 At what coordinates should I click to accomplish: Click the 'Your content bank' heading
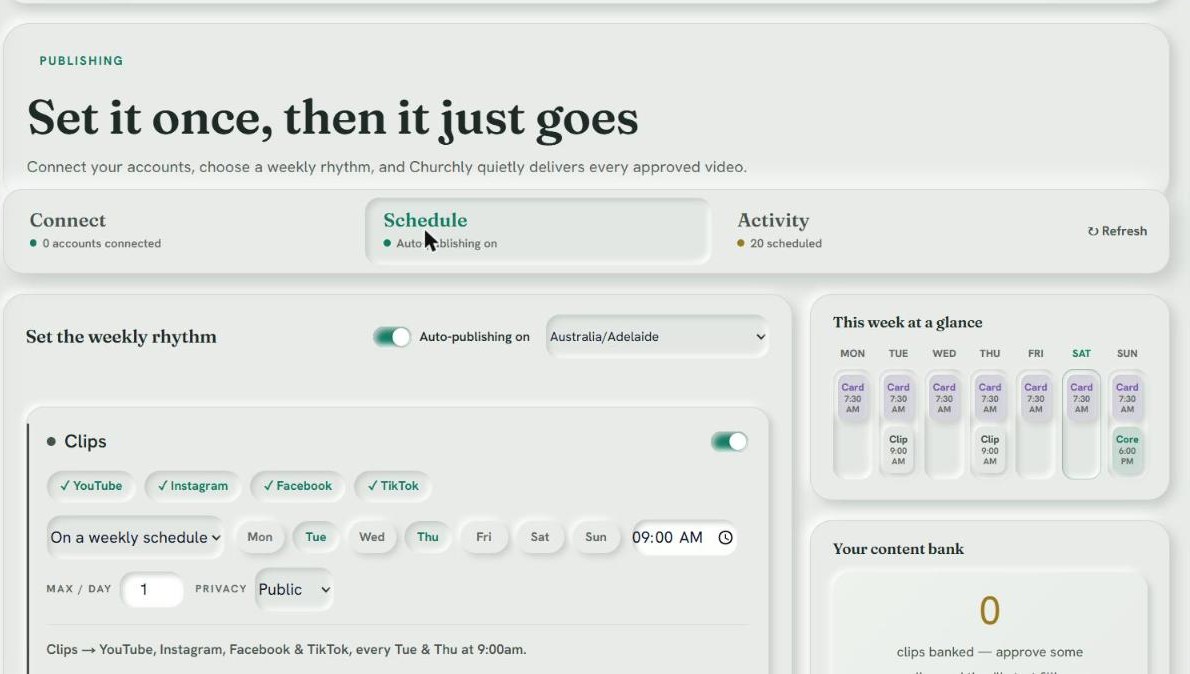coord(899,549)
